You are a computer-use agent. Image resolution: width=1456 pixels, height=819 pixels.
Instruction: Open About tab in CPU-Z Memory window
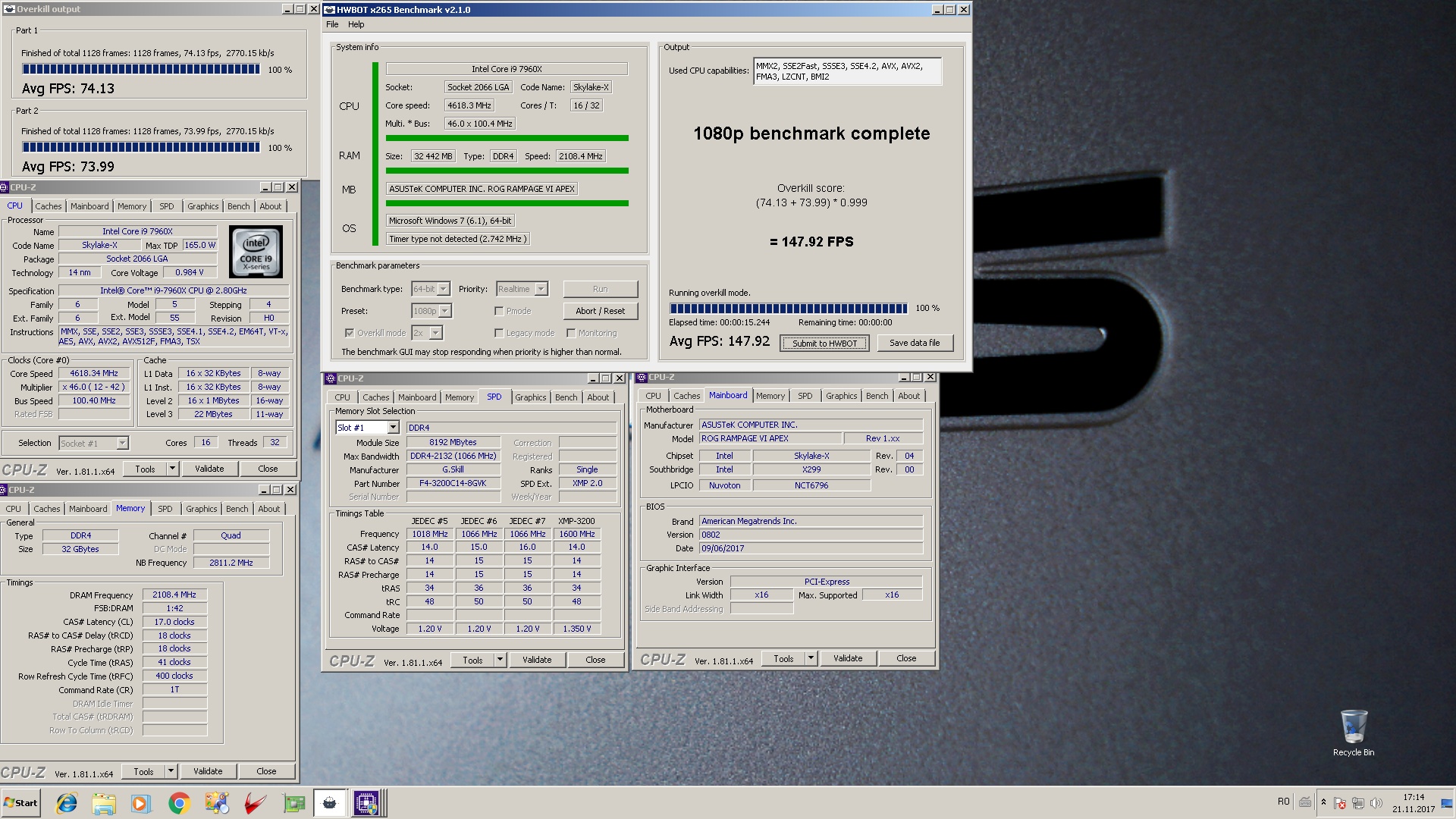click(268, 509)
